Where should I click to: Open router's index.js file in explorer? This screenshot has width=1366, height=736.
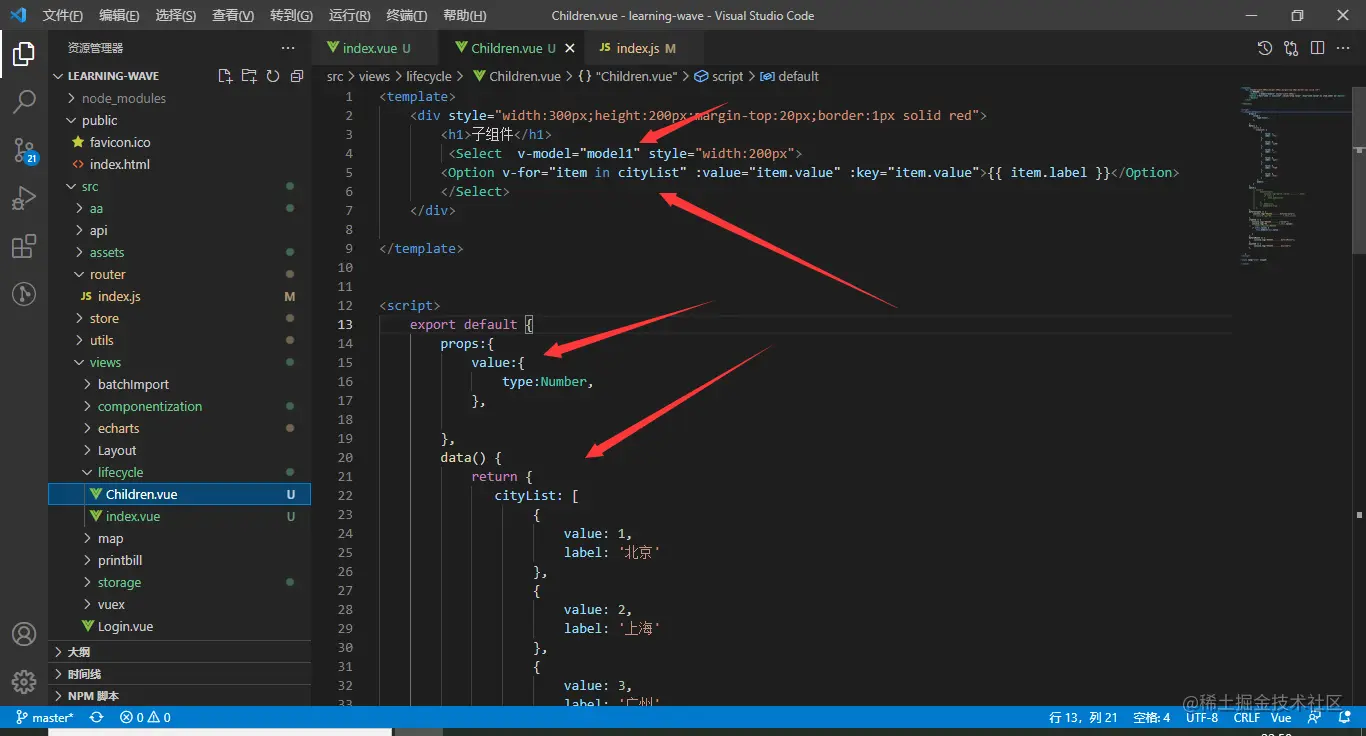coord(119,296)
